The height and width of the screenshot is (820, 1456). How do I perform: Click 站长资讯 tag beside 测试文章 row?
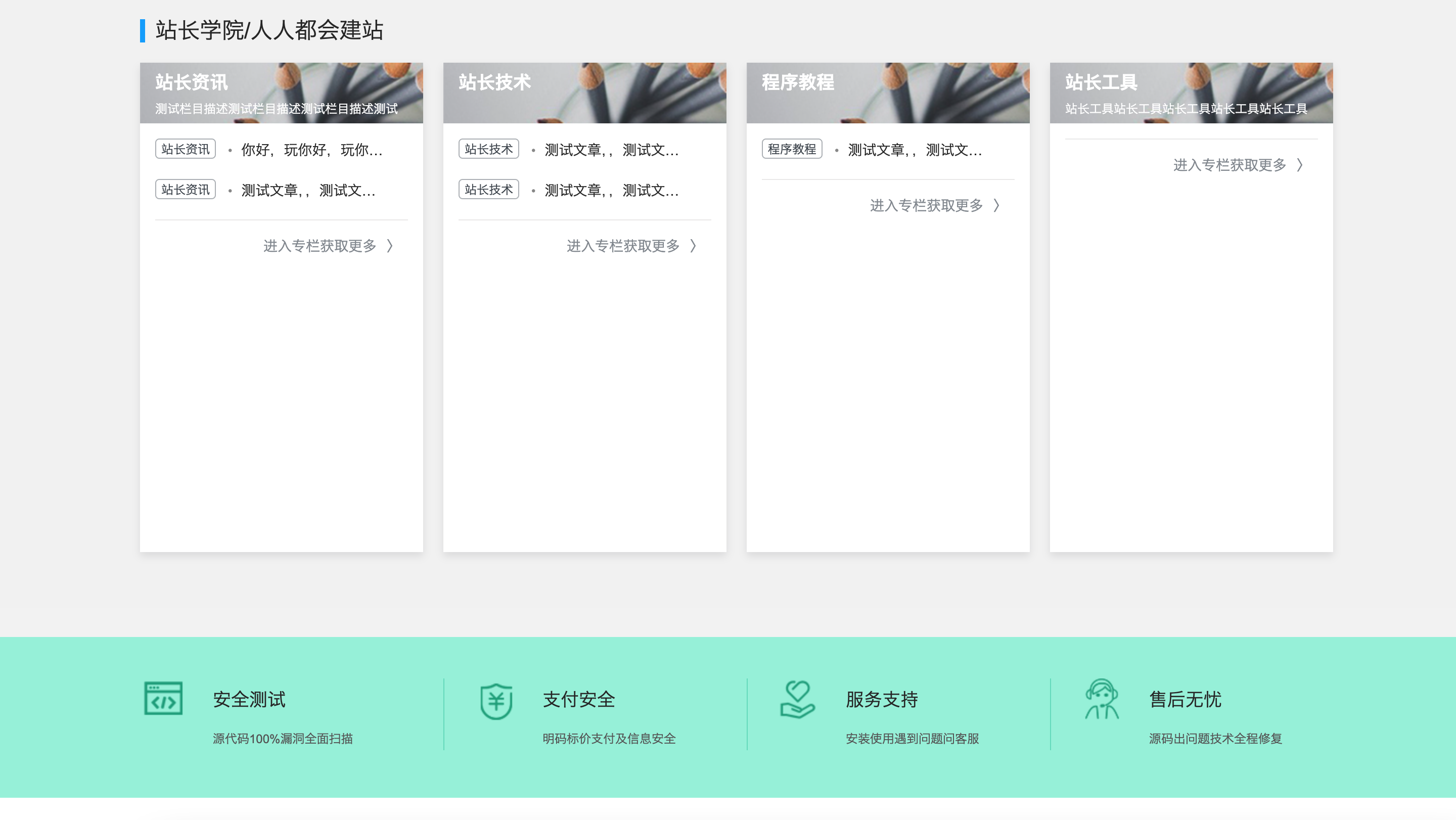[x=186, y=189]
